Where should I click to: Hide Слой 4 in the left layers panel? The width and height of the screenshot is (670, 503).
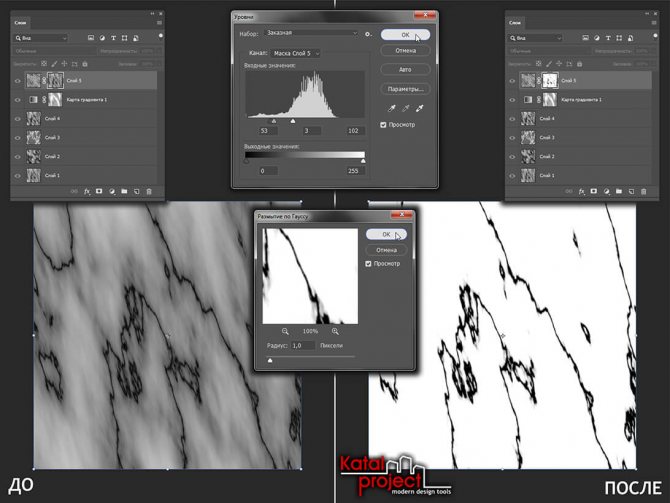click(16, 118)
